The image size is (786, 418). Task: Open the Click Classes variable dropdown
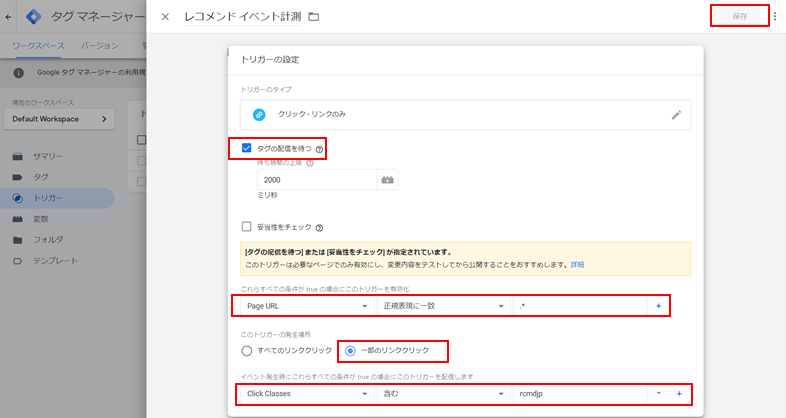307,393
